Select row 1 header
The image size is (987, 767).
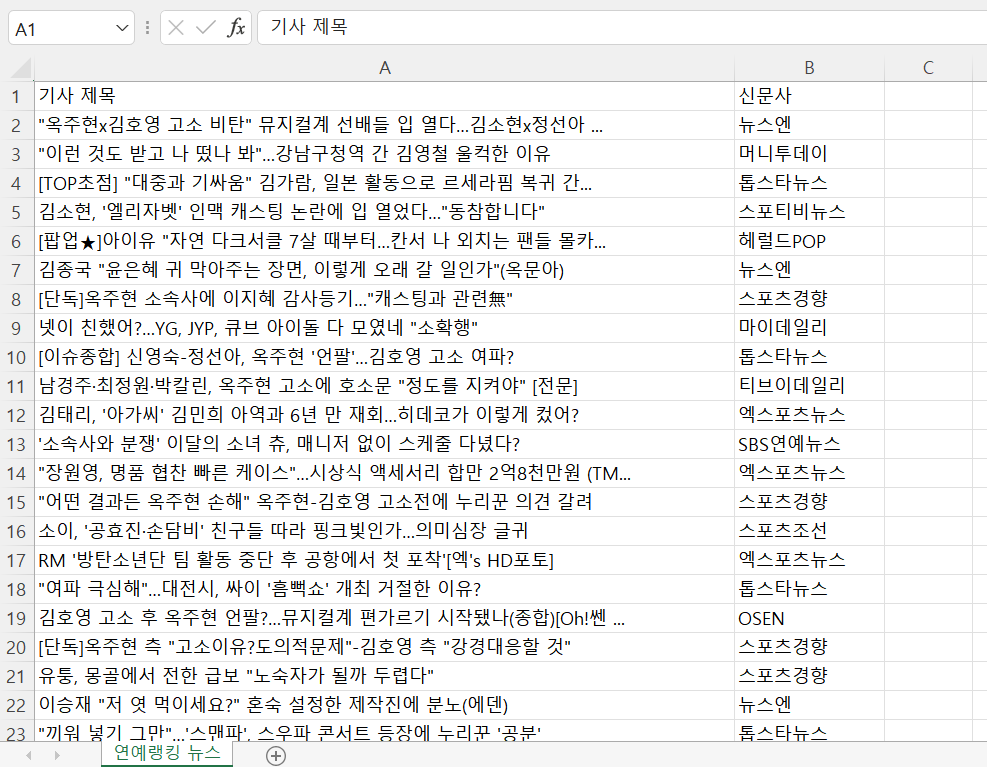point(16,96)
